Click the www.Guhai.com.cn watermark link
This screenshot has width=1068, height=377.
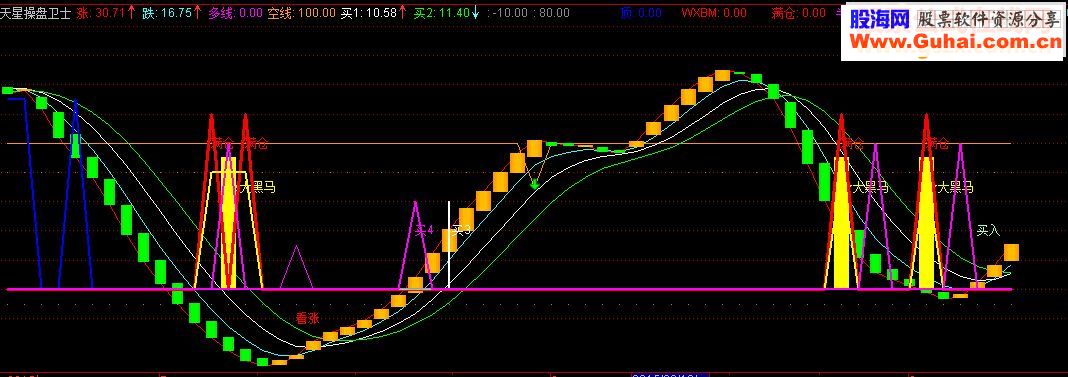click(x=952, y=43)
